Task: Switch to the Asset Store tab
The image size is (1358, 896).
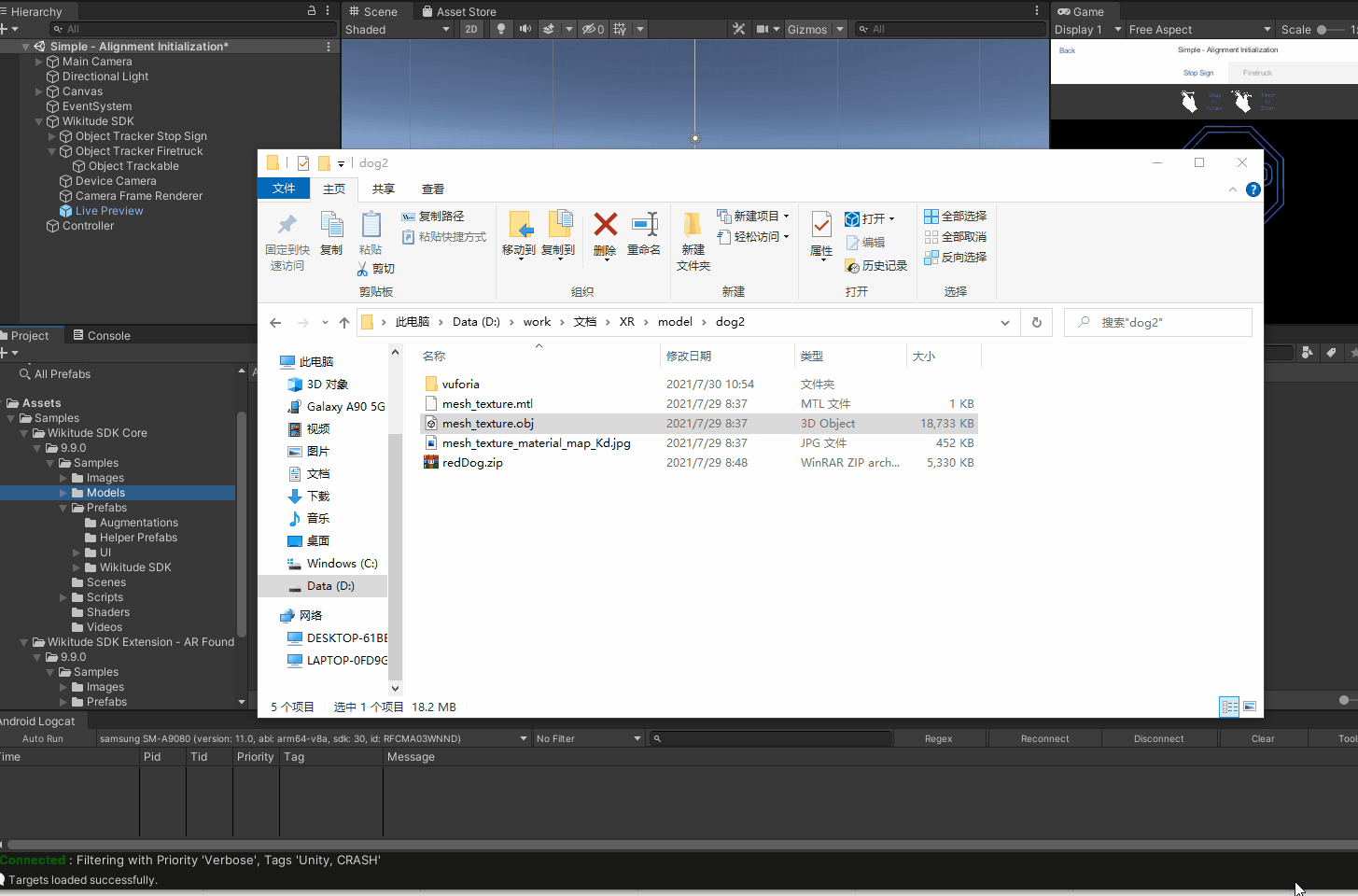Action: (459, 11)
